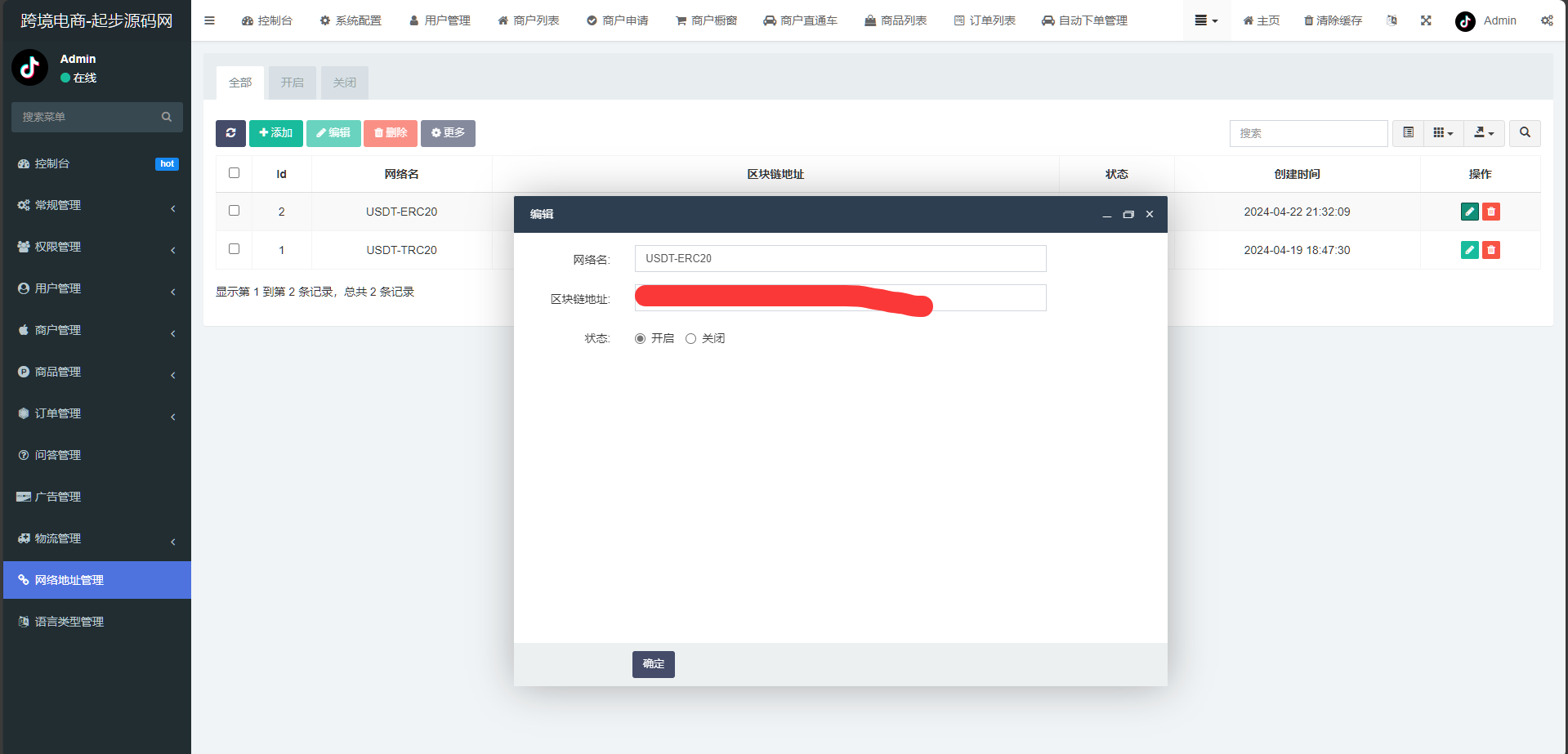1568x754 pixels.
Task: Expand 商品管理 in the sidebar
Action: click(x=97, y=372)
